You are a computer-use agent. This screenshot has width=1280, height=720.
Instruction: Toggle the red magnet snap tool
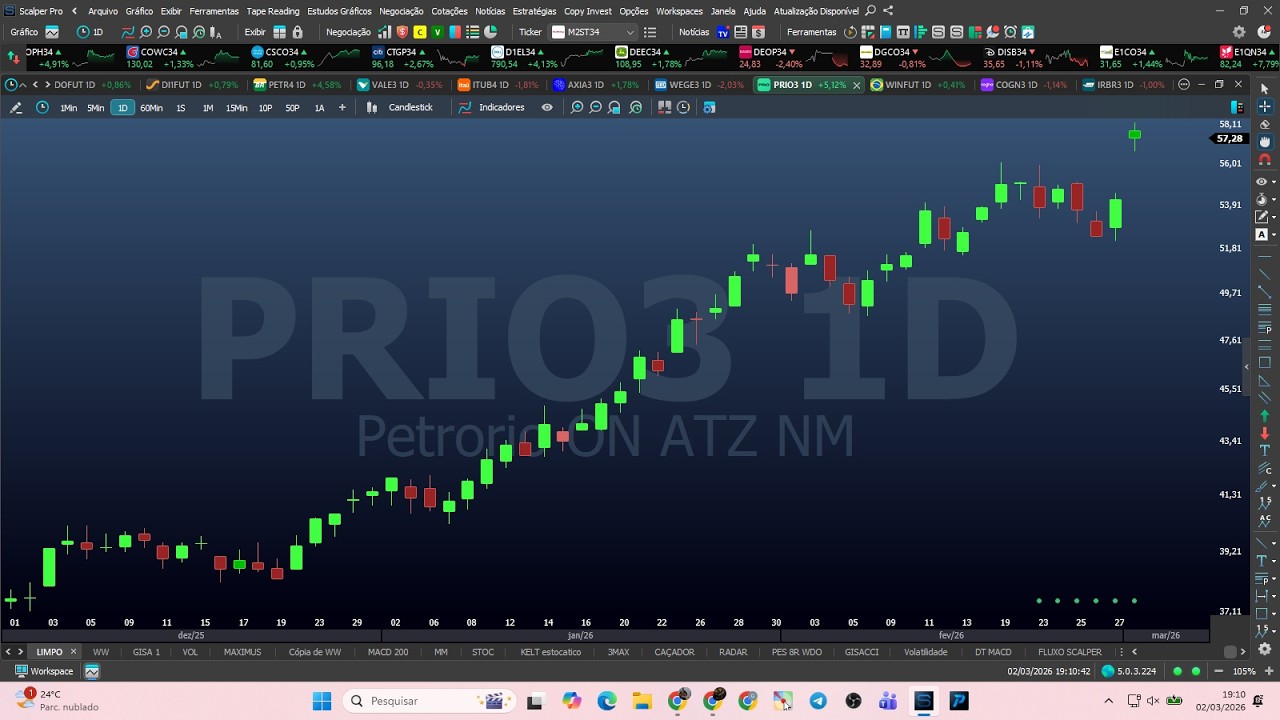tap(1264, 160)
